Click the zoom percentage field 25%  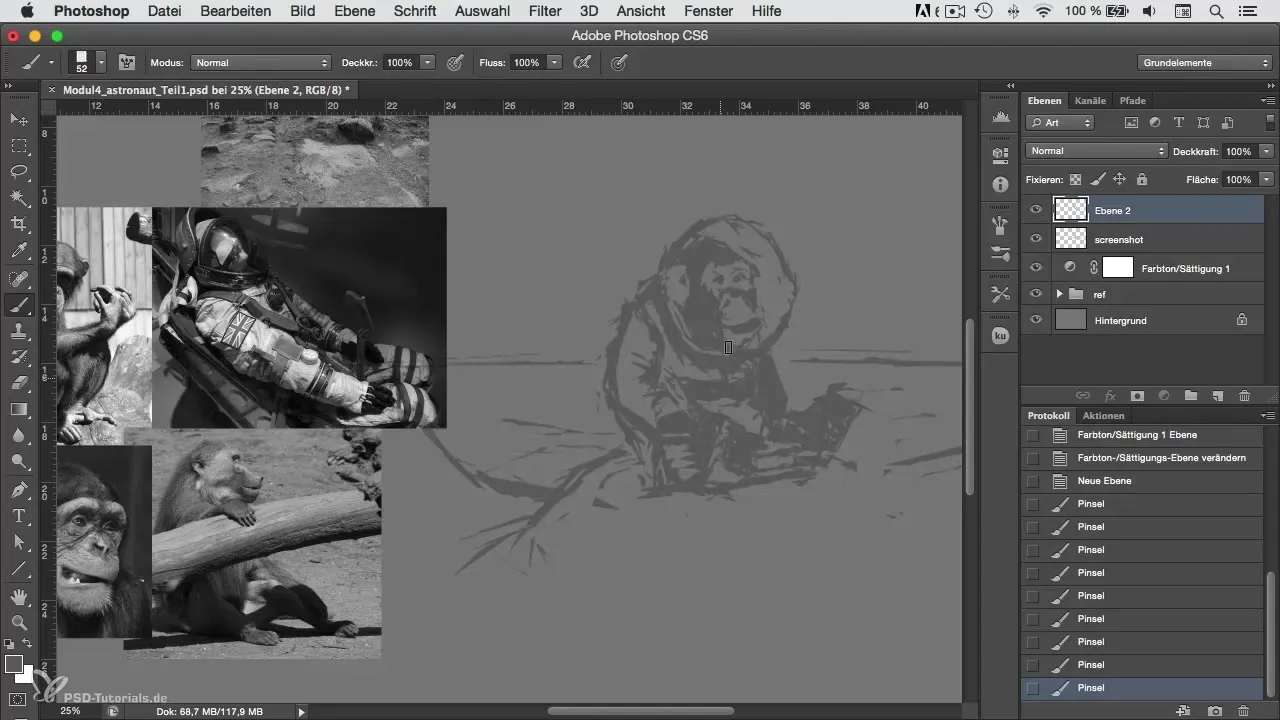pos(71,711)
